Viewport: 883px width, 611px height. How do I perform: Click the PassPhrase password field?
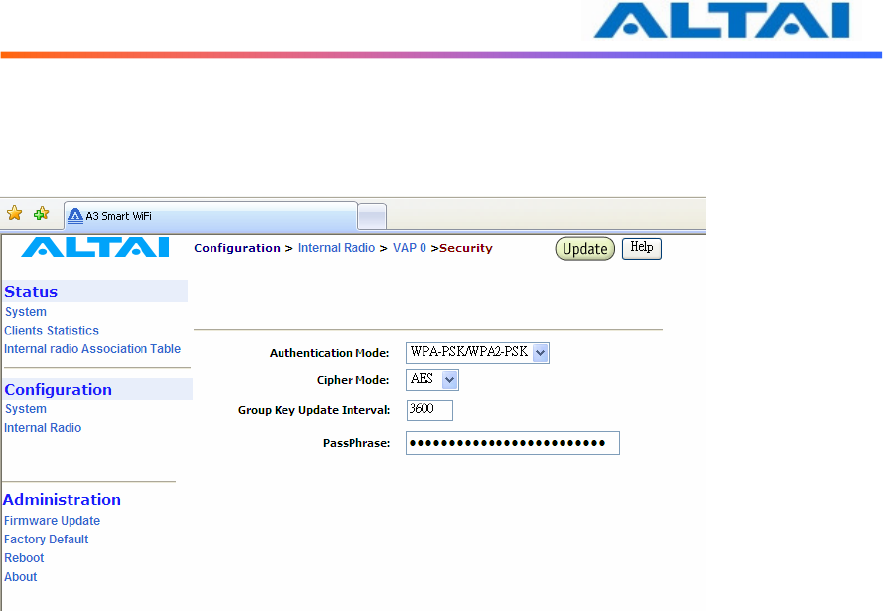click(512, 443)
